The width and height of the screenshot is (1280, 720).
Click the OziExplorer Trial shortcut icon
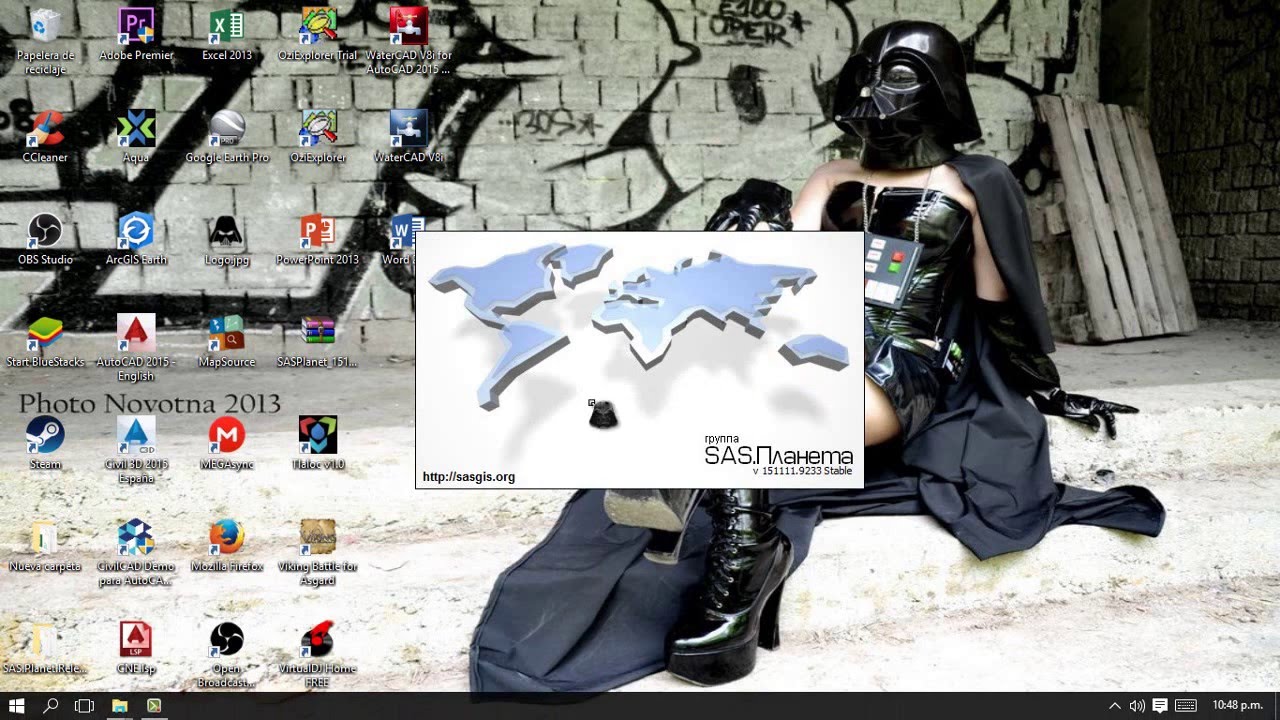point(318,35)
